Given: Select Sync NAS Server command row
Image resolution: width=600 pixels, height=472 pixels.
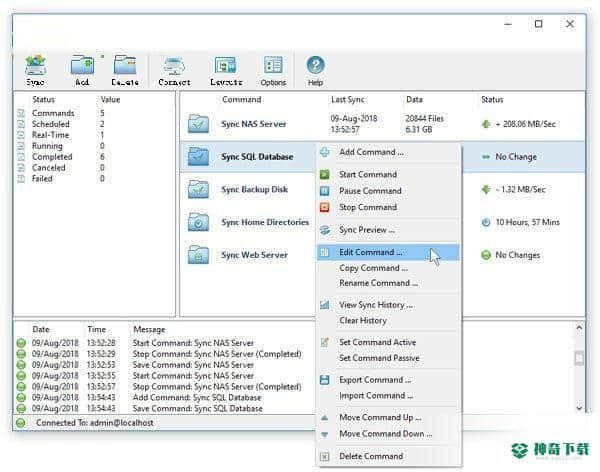Looking at the screenshot, I should tap(382, 124).
